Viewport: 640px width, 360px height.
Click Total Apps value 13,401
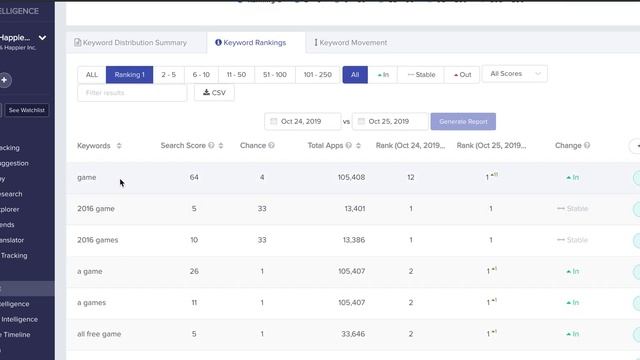(355, 209)
